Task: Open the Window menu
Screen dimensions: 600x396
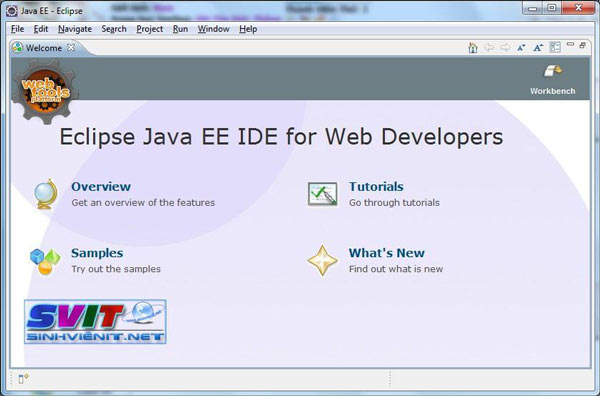Action: click(x=213, y=29)
